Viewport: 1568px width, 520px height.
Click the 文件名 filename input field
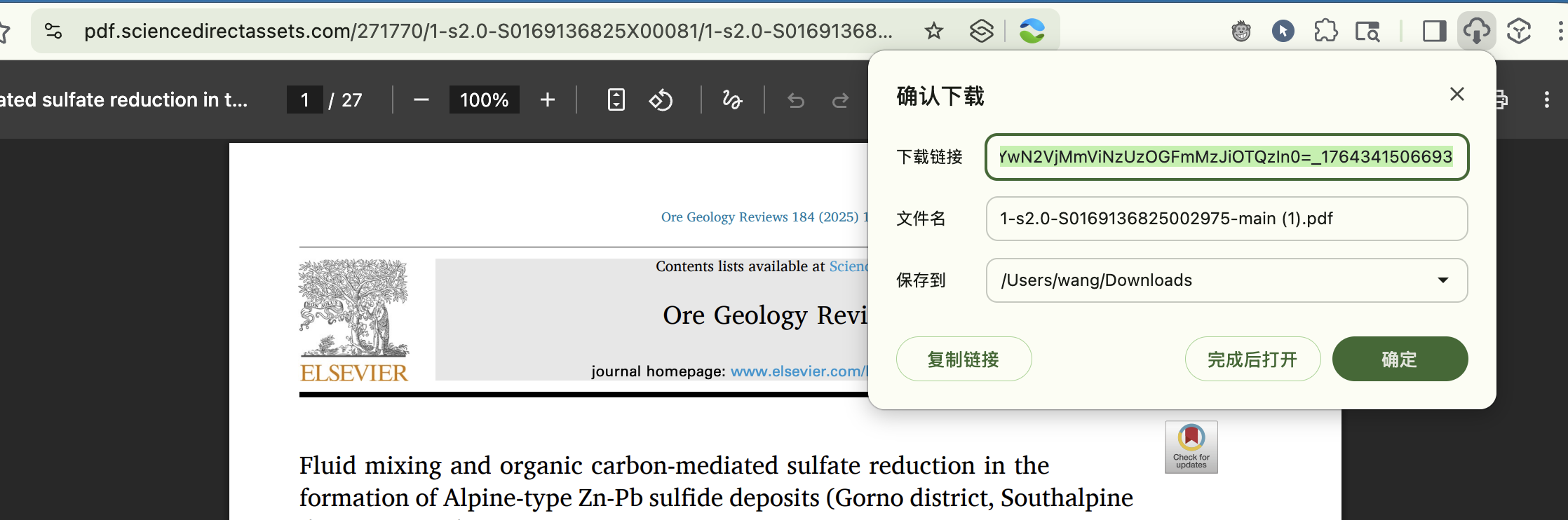[1226, 219]
